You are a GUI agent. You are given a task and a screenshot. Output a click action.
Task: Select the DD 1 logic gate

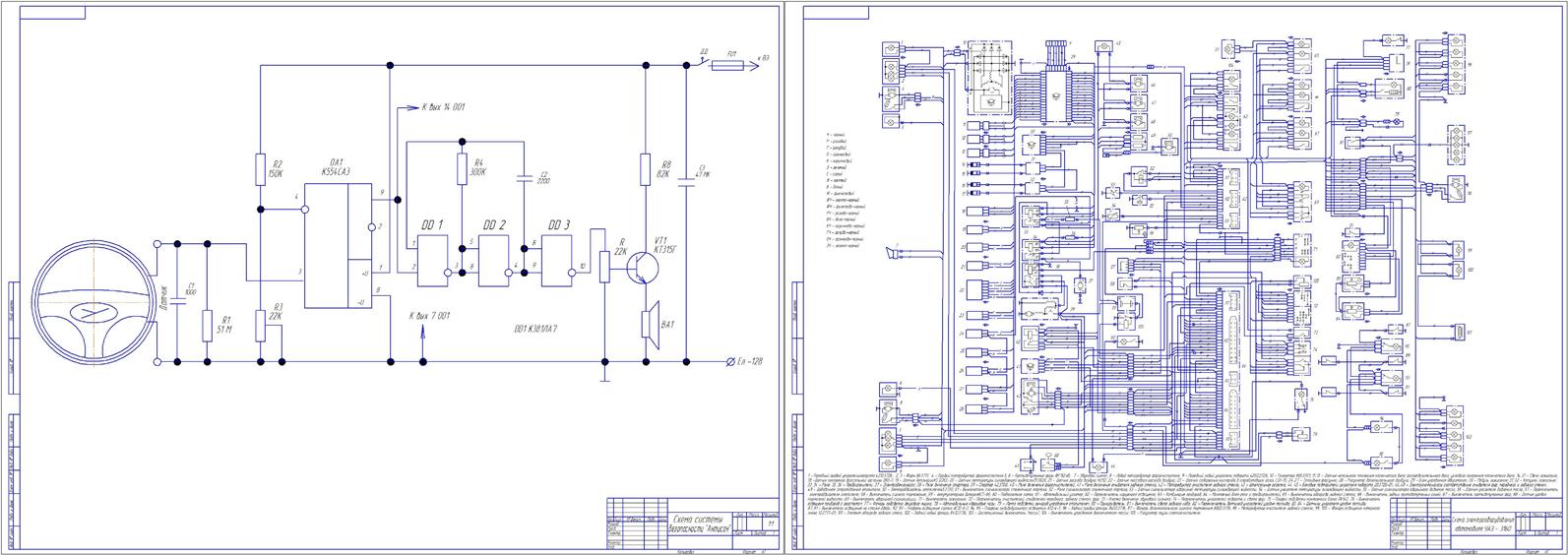(433, 260)
